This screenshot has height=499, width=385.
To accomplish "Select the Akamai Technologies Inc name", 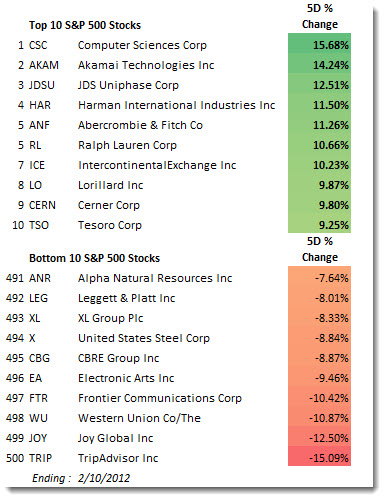I will point(146,65).
